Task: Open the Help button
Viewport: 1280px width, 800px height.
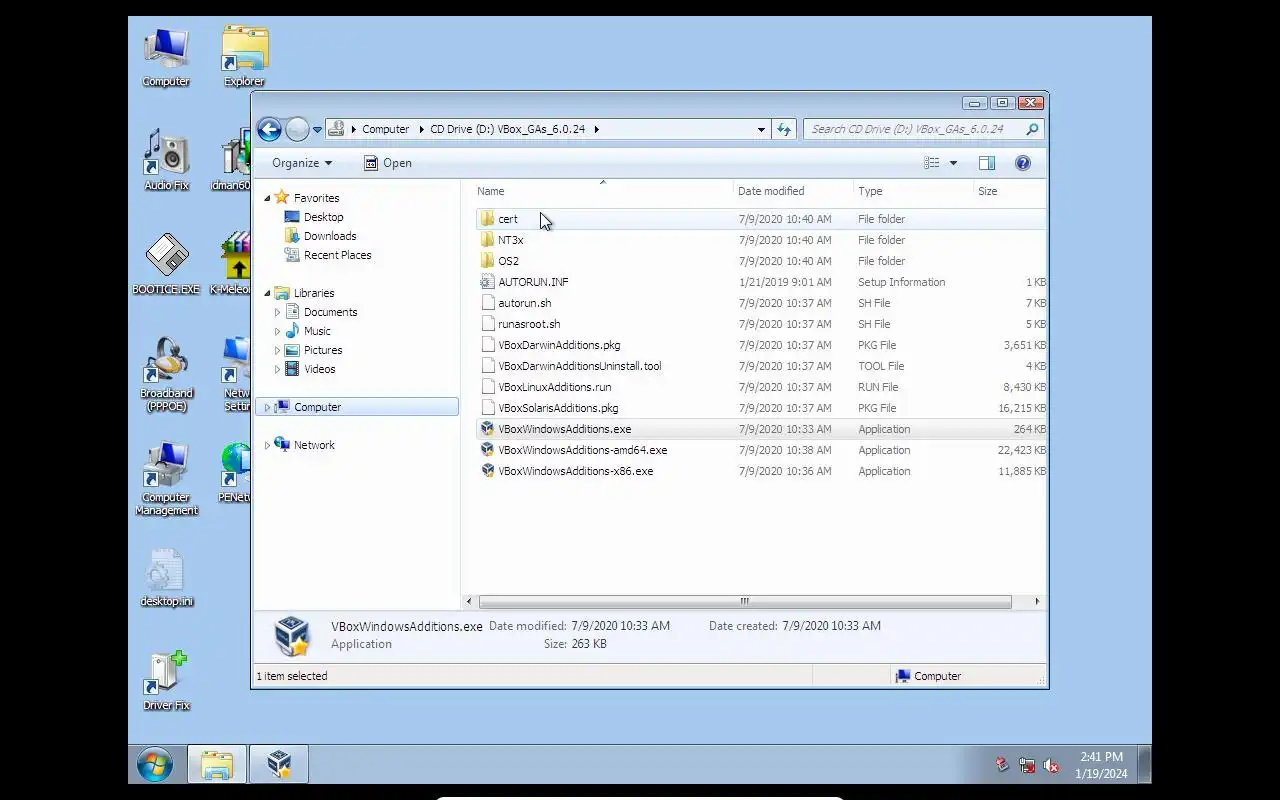Action: (1022, 163)
